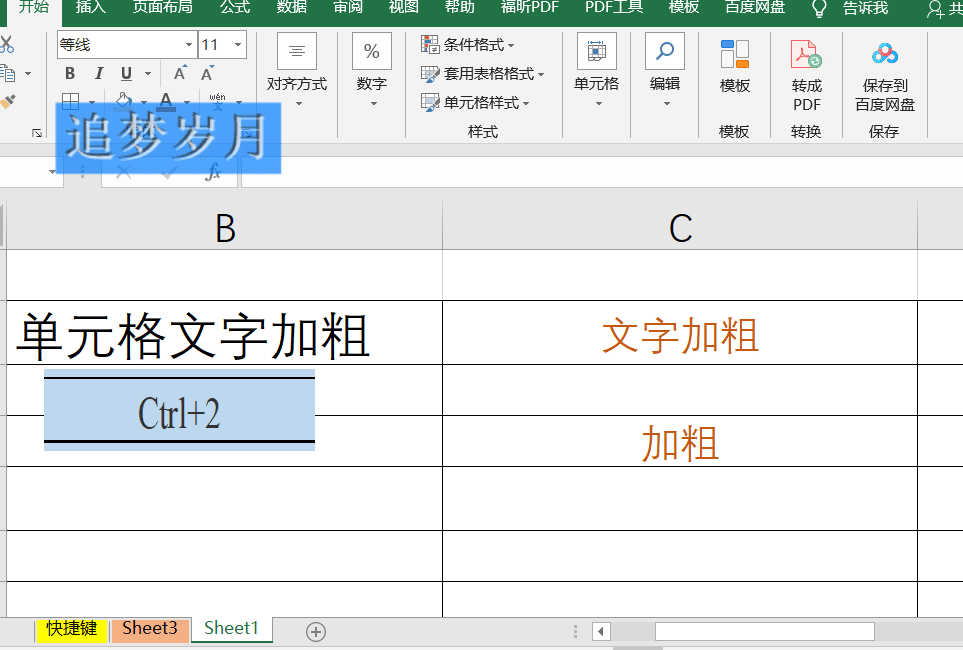The image size is (963, 650).
Task: Open the font size 11 dropdown
Action: [x=238, y=45]
